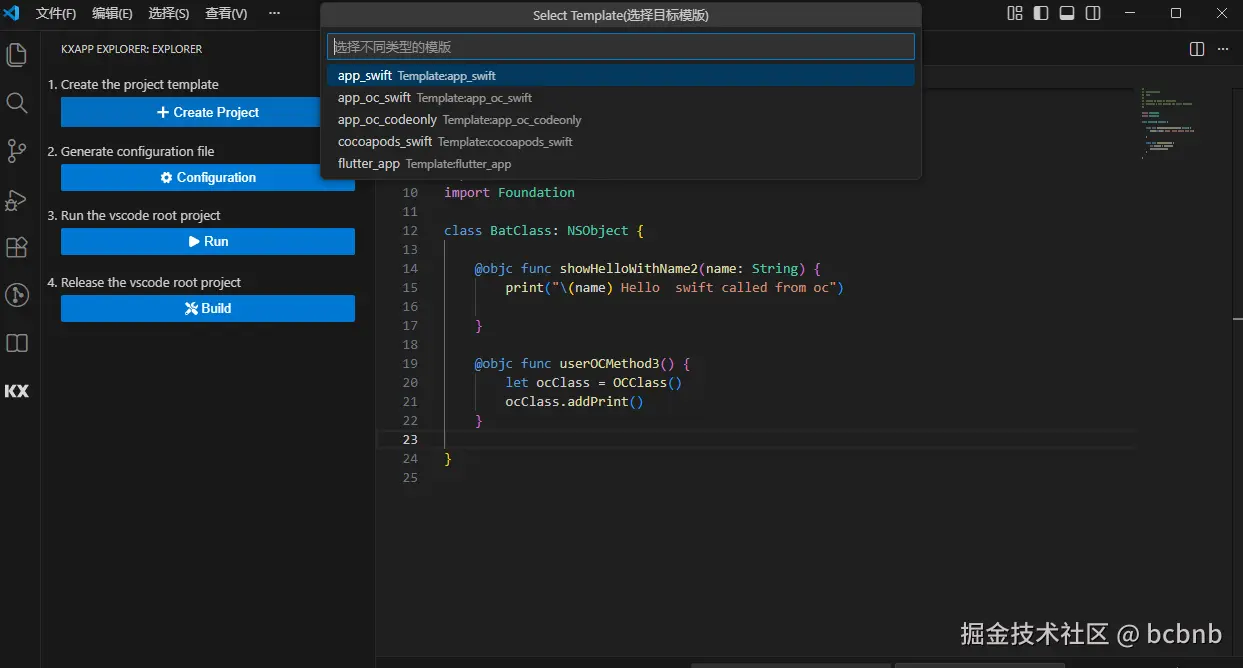The width and height of the screenshot is (1243, 668).
Task: Toggle the secondary side bar visibility
Action: 1093,14
